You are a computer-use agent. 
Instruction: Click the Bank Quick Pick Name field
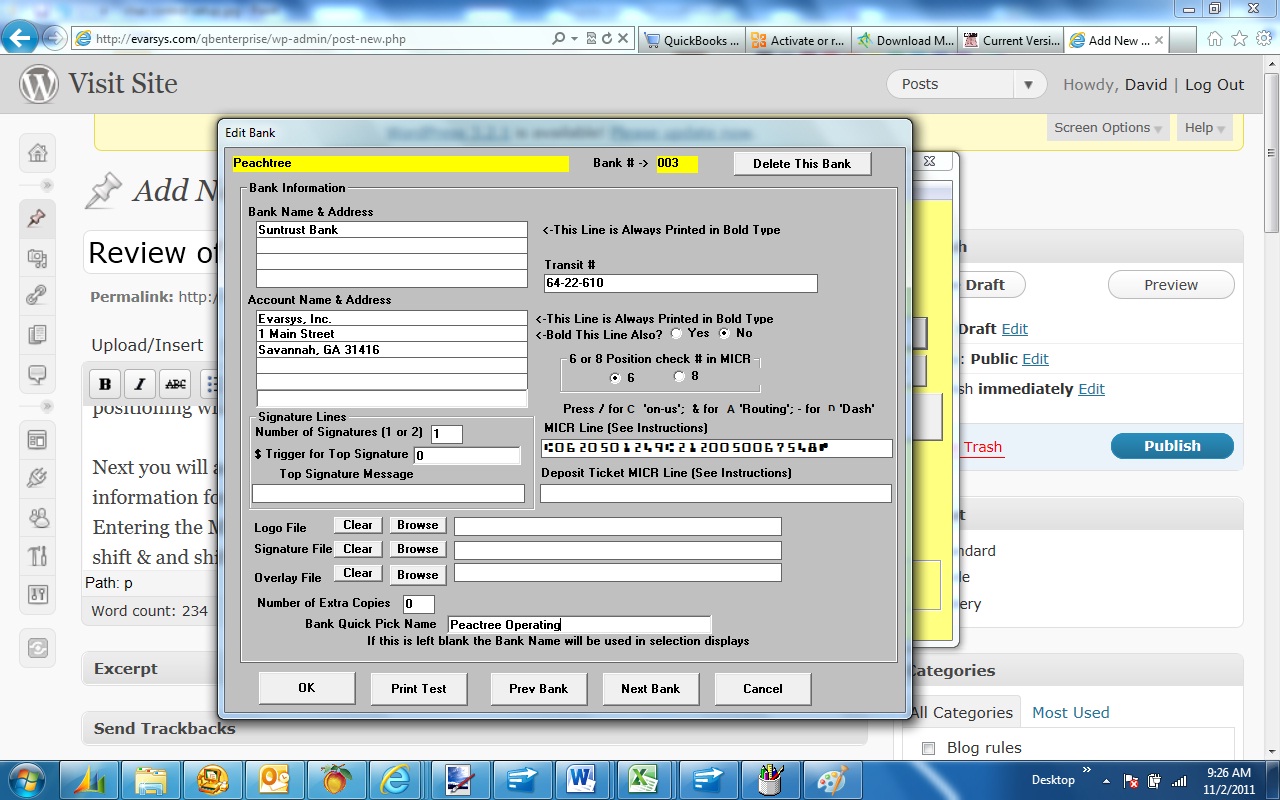pyautogui.click(x=579, y=625)
